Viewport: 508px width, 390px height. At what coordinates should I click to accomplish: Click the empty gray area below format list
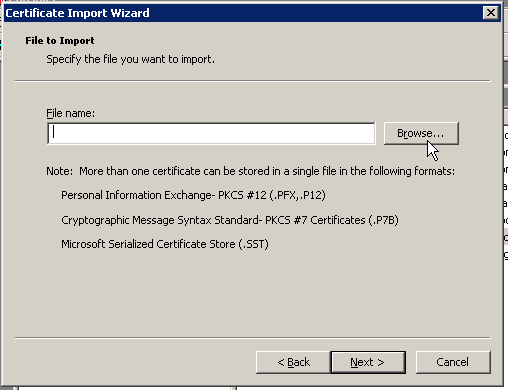click(x=253, y=293)
